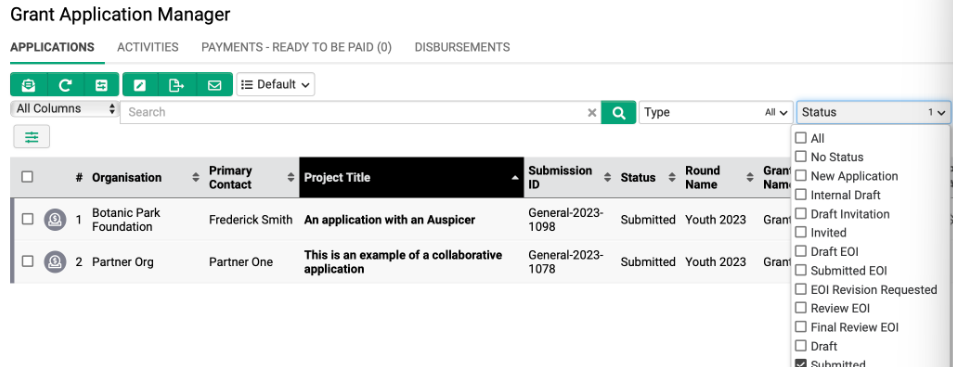953x367 pixels.
Task: Expand the Default view dropdown
Action: click(275, 84)
